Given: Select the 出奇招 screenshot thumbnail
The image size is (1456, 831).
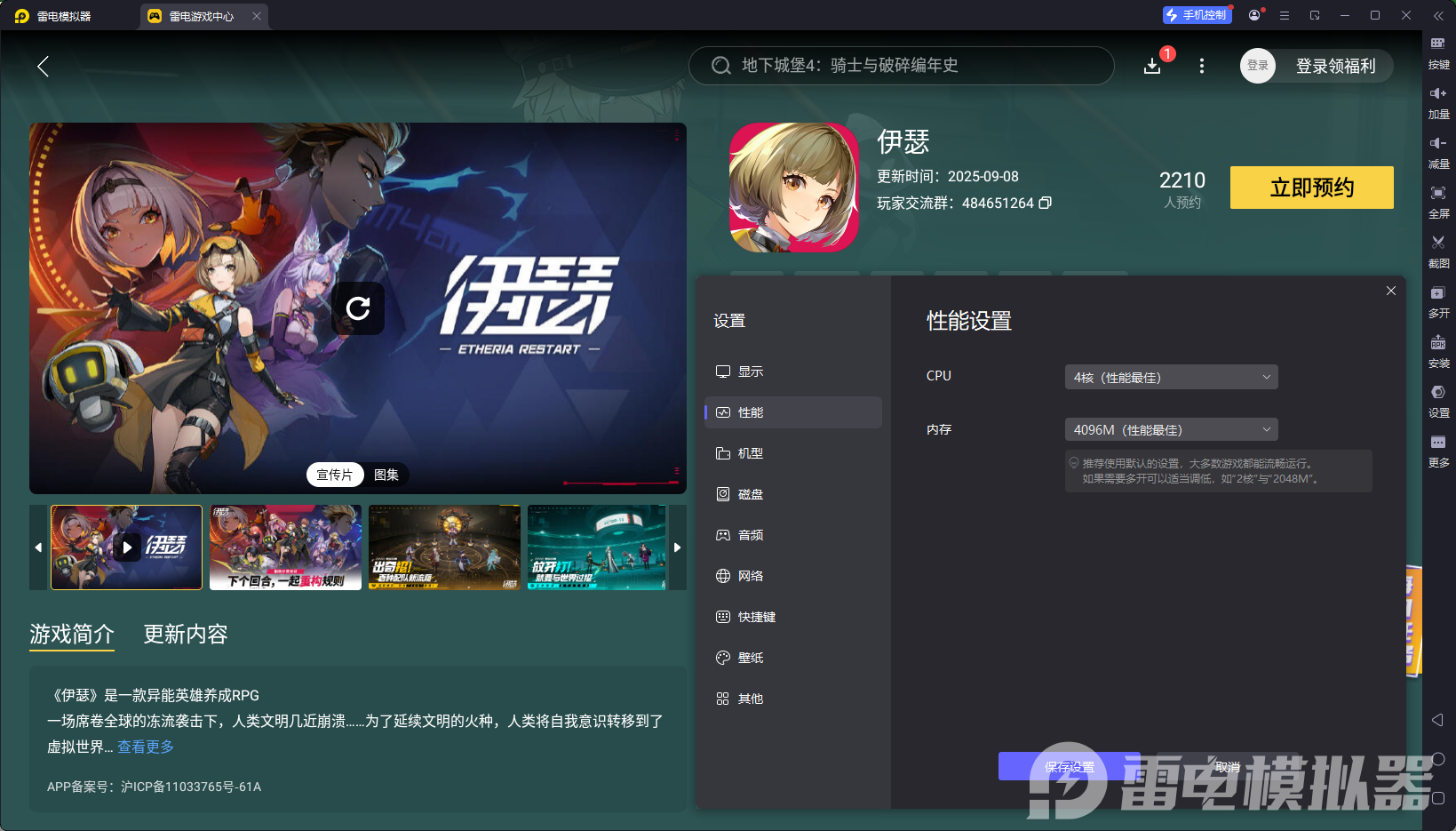Looking at the screenshot, I should pyautogui.click(x=444, y=547).
